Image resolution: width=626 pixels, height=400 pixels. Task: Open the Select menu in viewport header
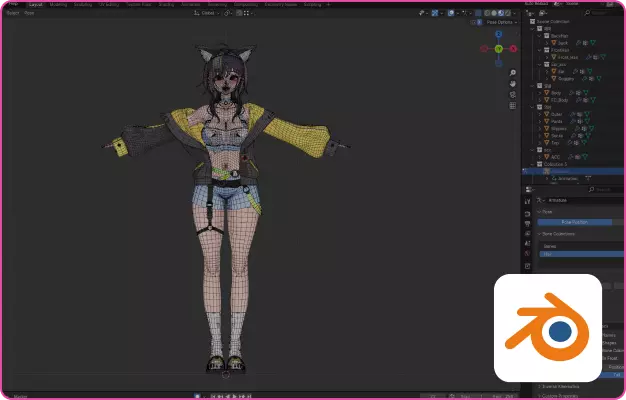click(x=13, y=13)
